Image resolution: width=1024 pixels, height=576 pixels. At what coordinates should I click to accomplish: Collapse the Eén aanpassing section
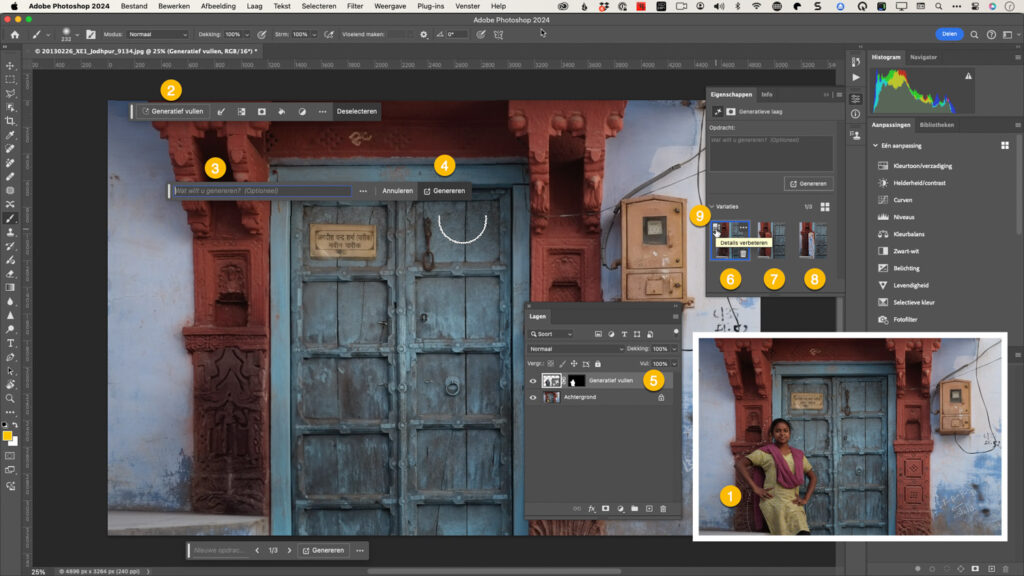[x=875, y=146]
